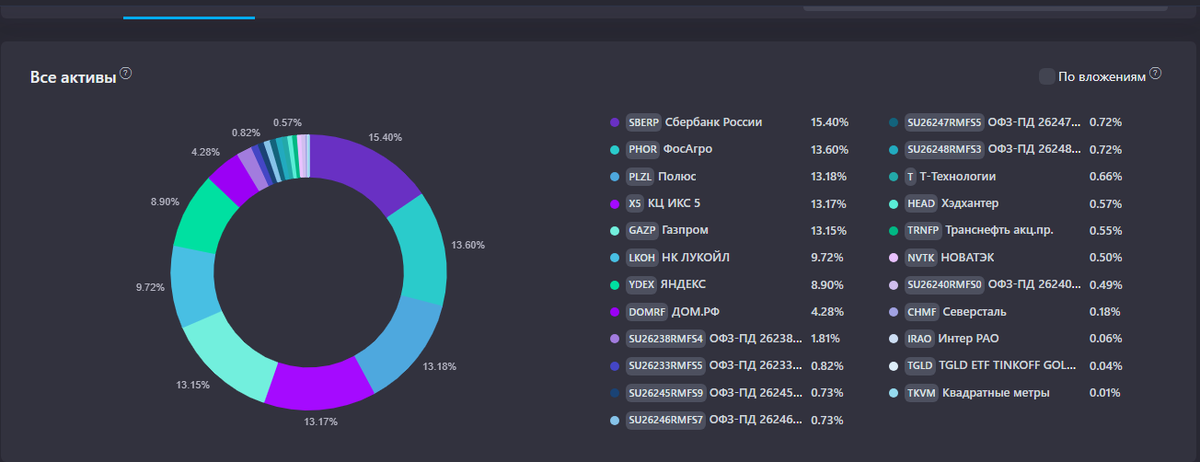The height and width of the screenshot is (462, 1200).
Task: Select the NVTK ticker badge
Action: click(920, 257)
